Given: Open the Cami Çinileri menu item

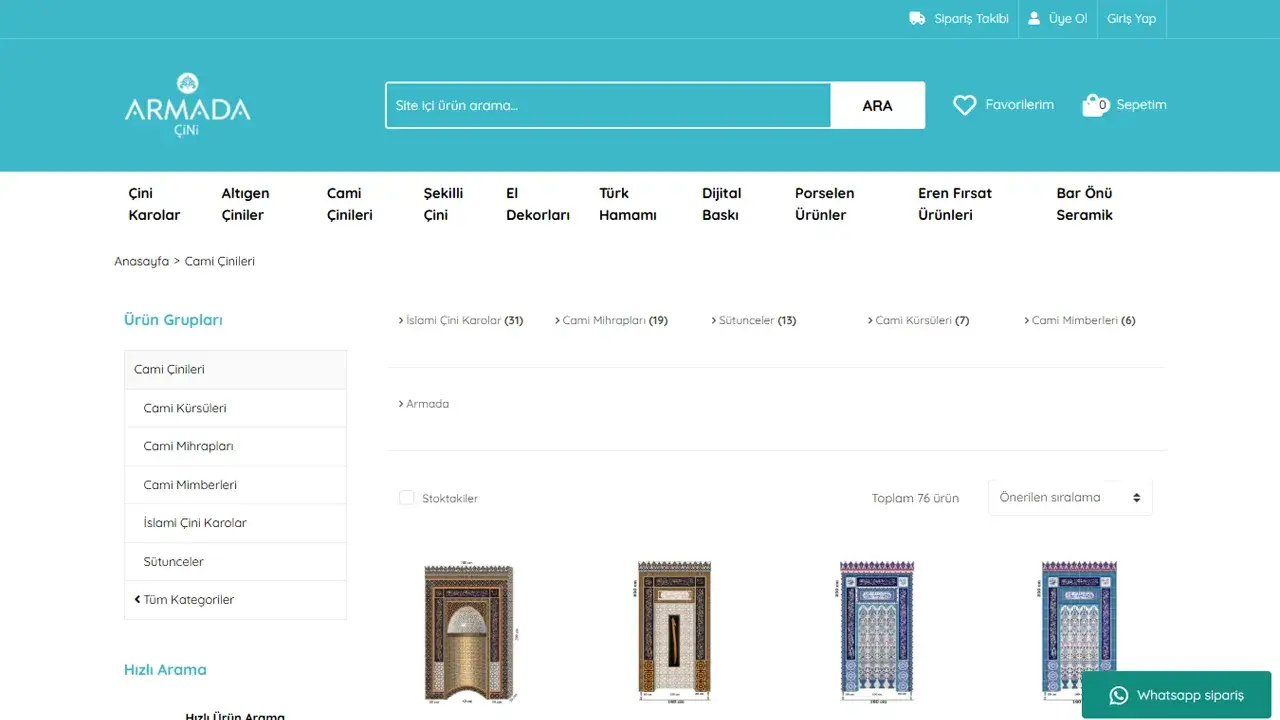Looking at the screenshot, I should [349, 204].
